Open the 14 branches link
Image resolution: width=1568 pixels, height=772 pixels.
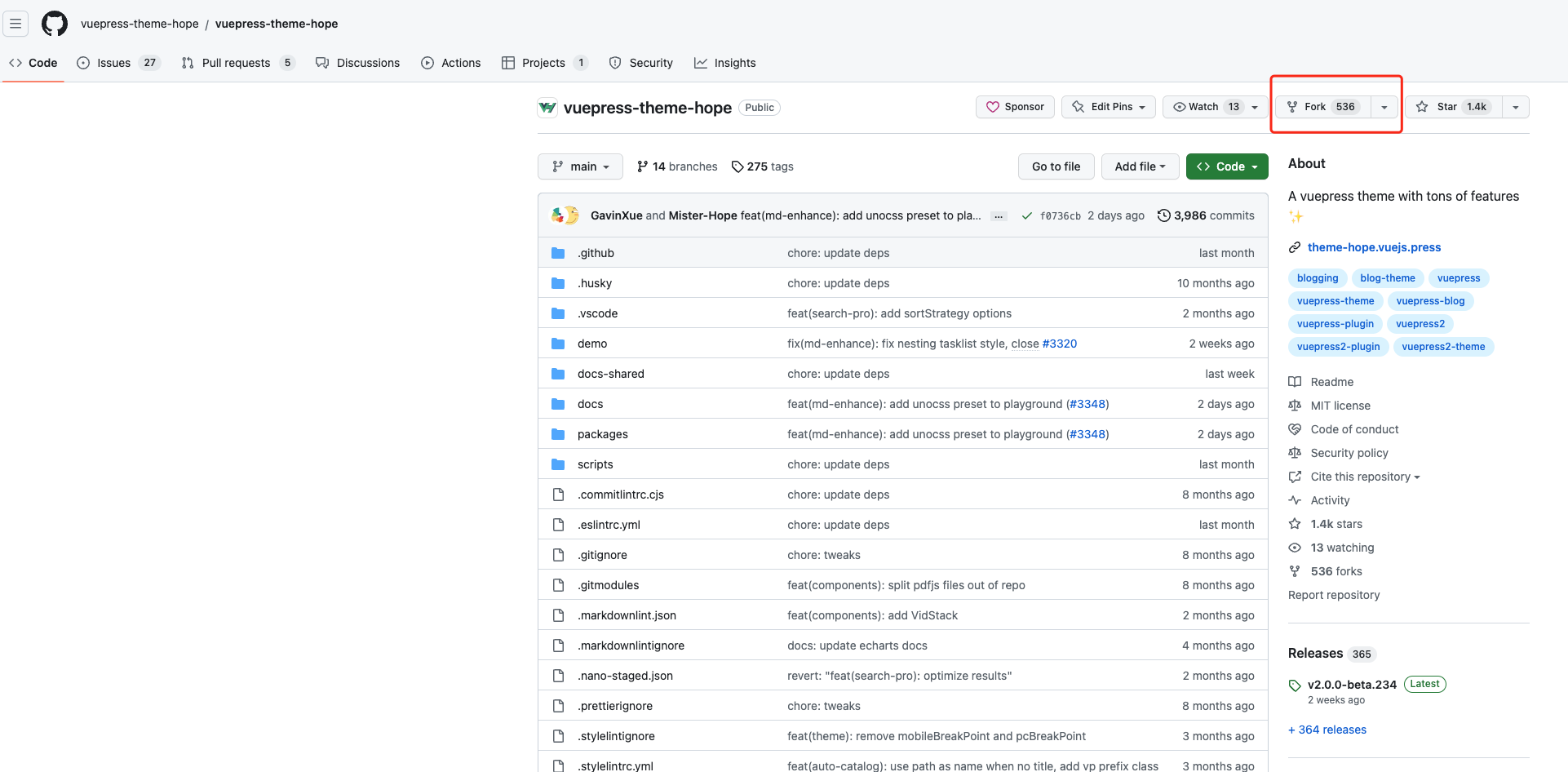click(x=677, y=166)
